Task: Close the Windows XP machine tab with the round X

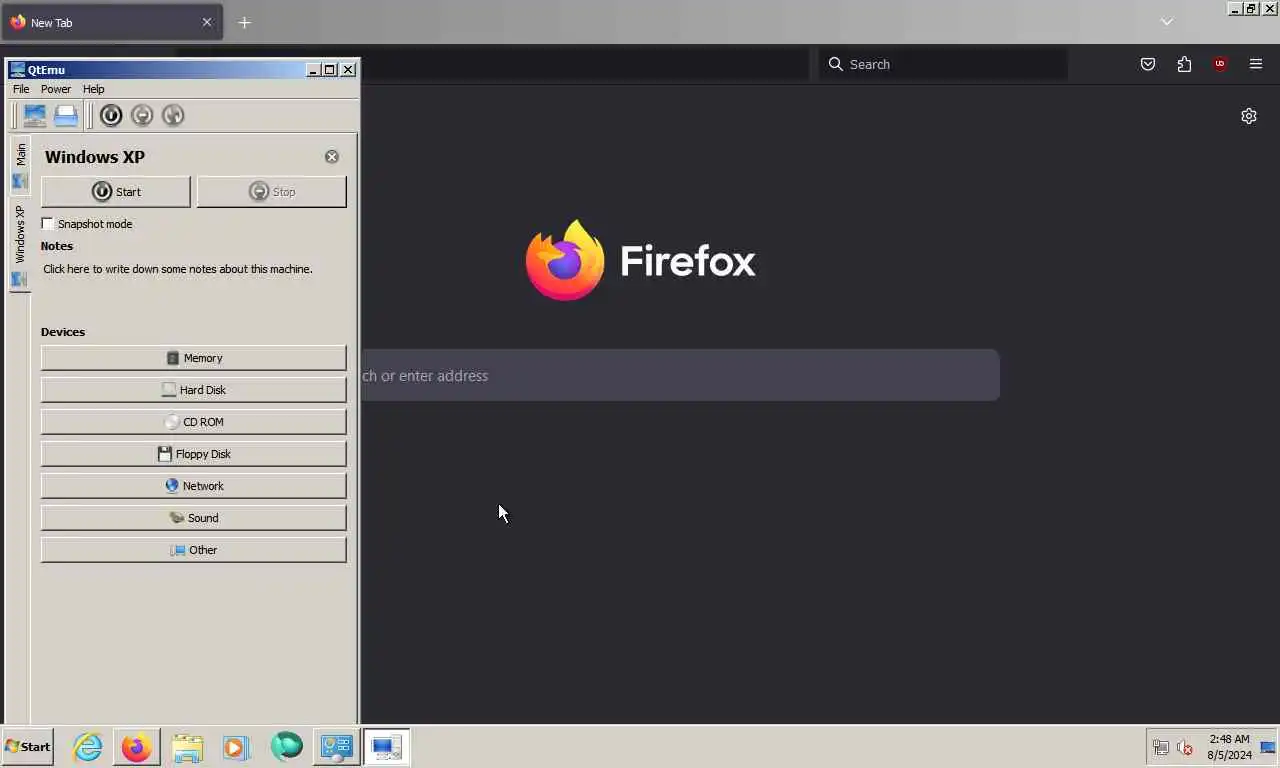Action: [x=332, y=157]
